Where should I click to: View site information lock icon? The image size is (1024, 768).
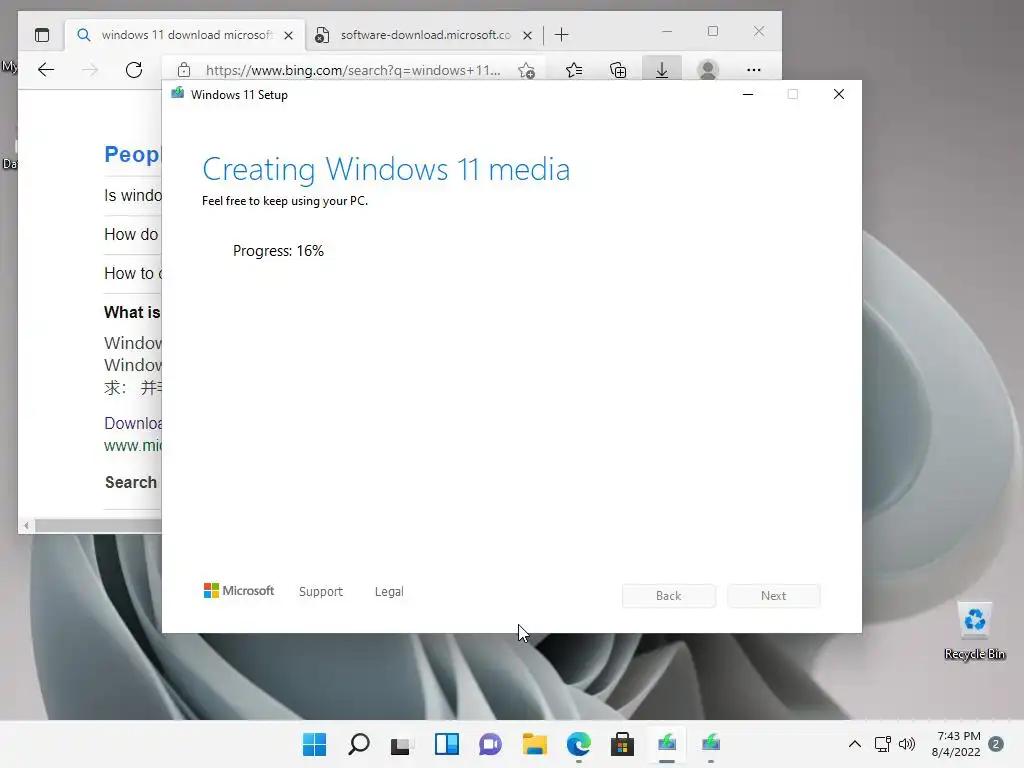coord(184,70)
